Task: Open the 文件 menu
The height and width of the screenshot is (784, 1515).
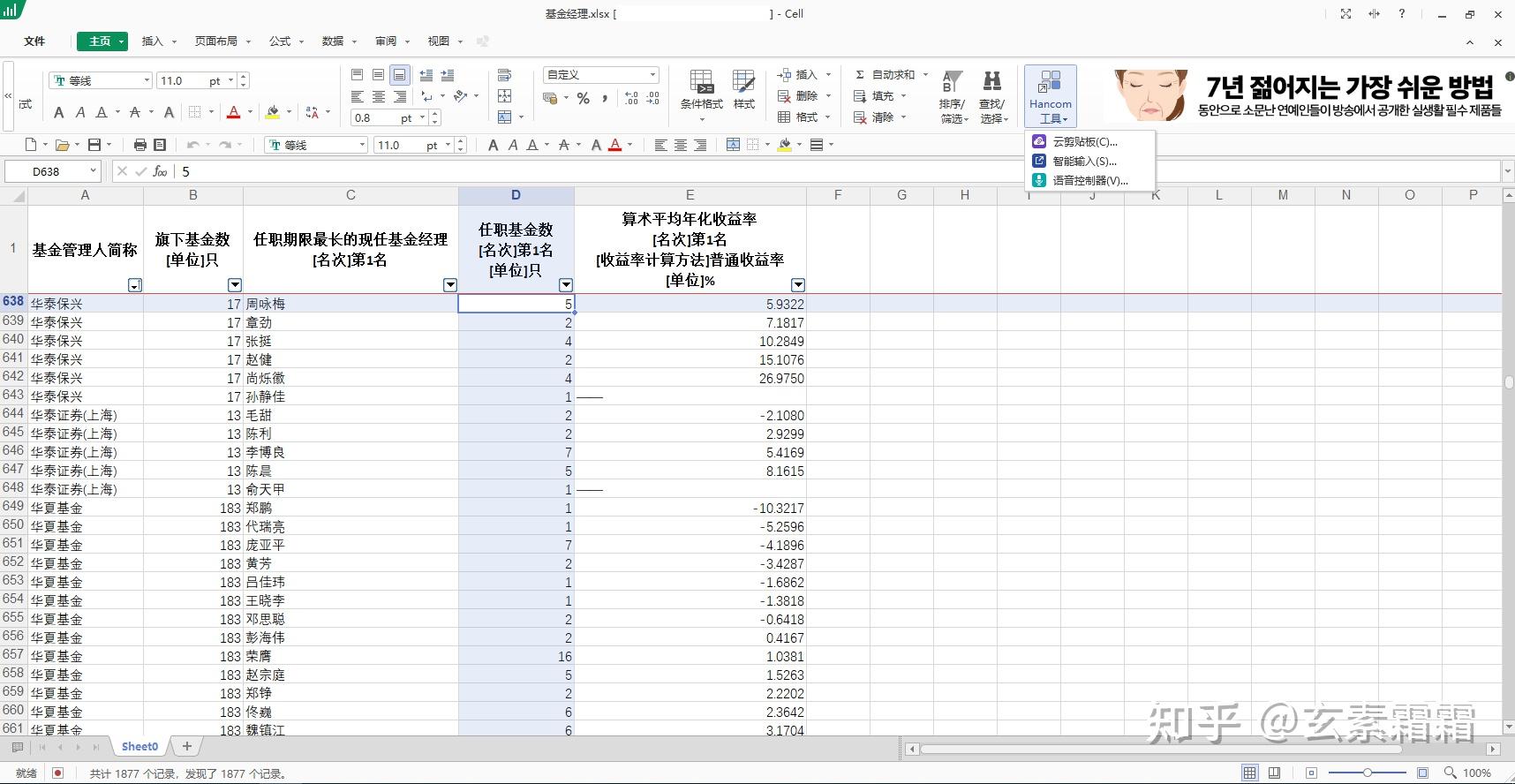Action: click(34, 41)
